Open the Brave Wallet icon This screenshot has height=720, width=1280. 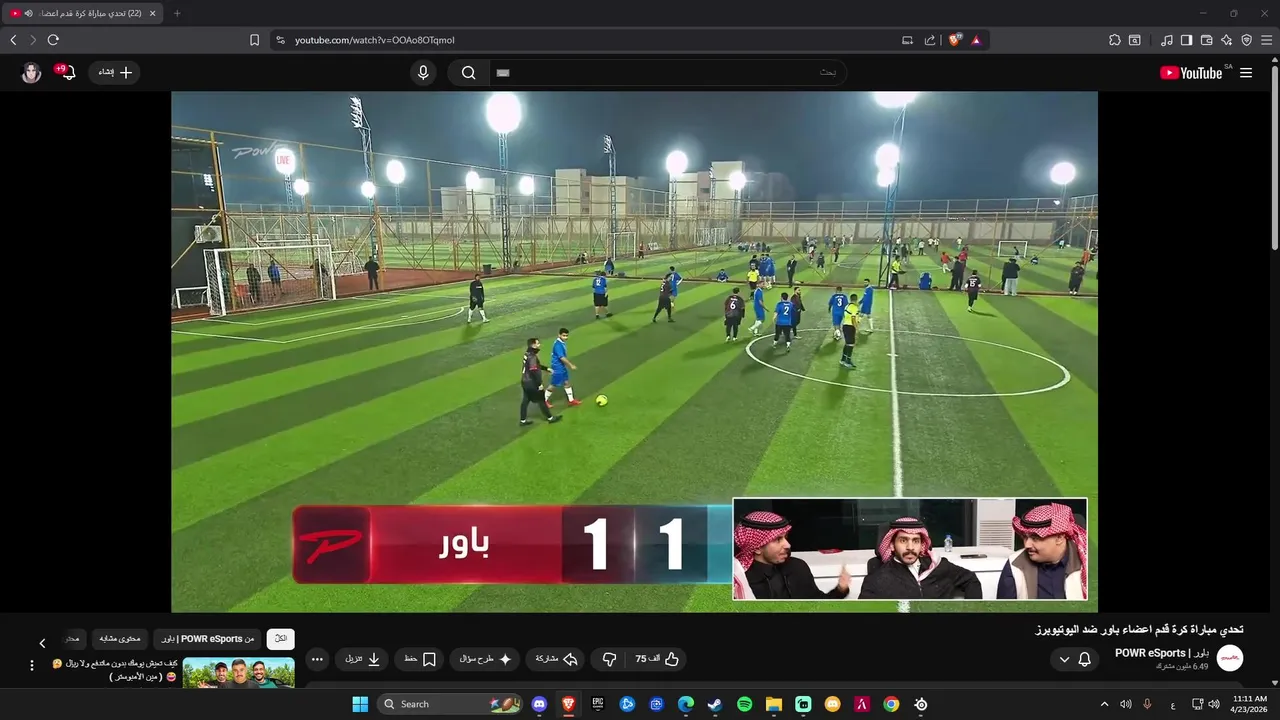[x=1206, y=40]
